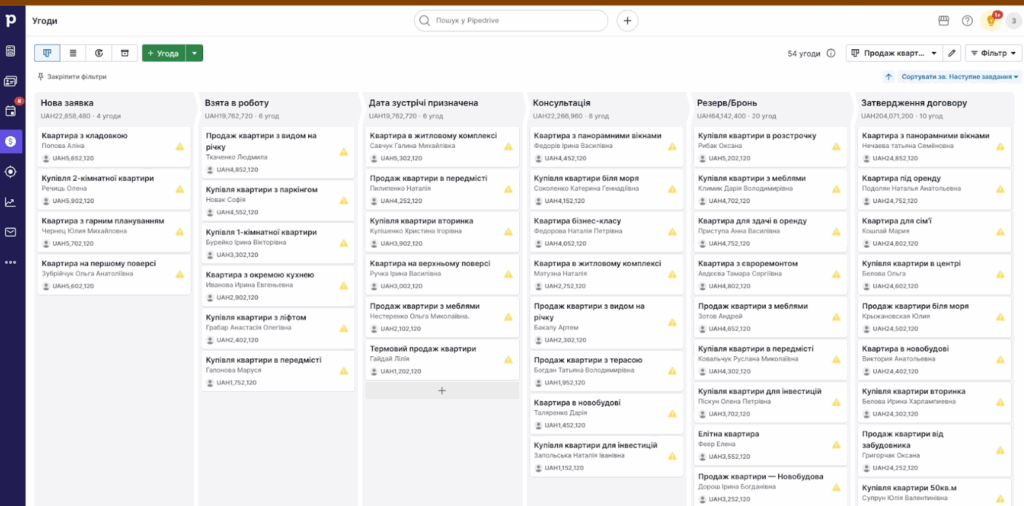Switch to the forecast view button
This screenshot has width=1024, height=506.
coord(99,53)
